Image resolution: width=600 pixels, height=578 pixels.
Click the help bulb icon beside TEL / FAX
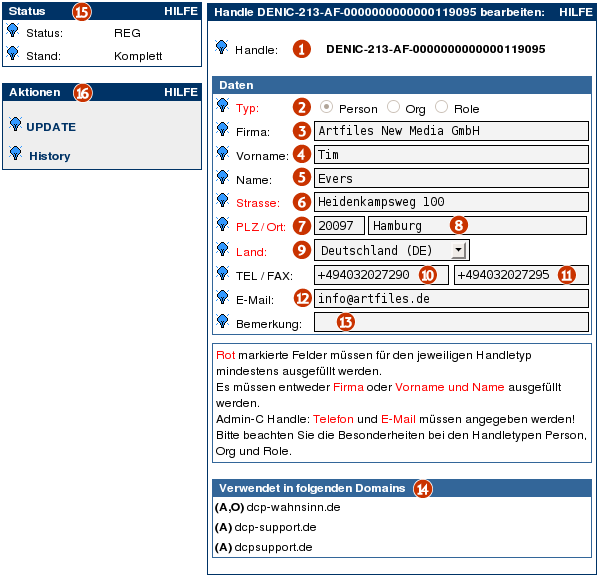click(x=222, y=273)
